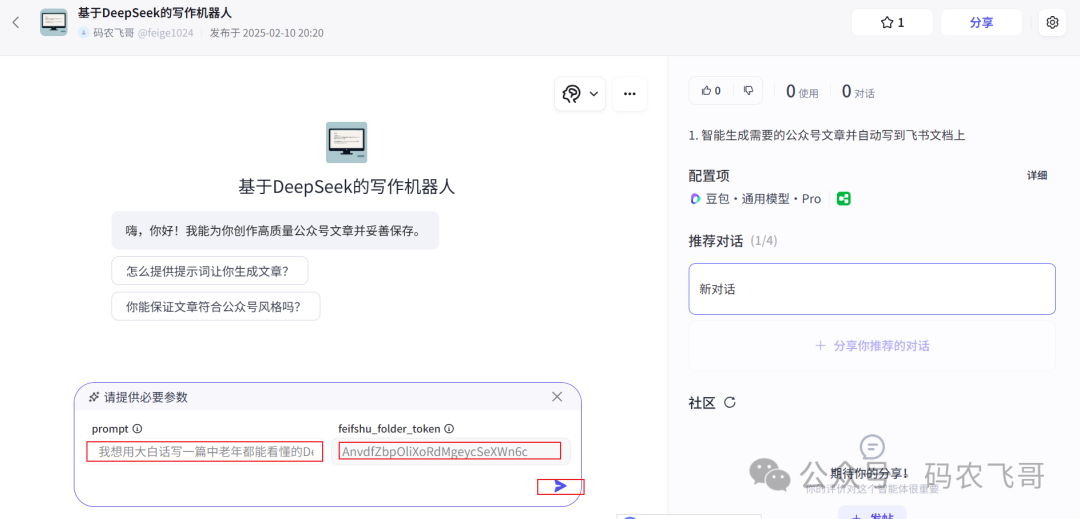The height and width of the screenshot is (519, 1080).
Task: Refresh the 社区 community section
Action: [730, 403]
